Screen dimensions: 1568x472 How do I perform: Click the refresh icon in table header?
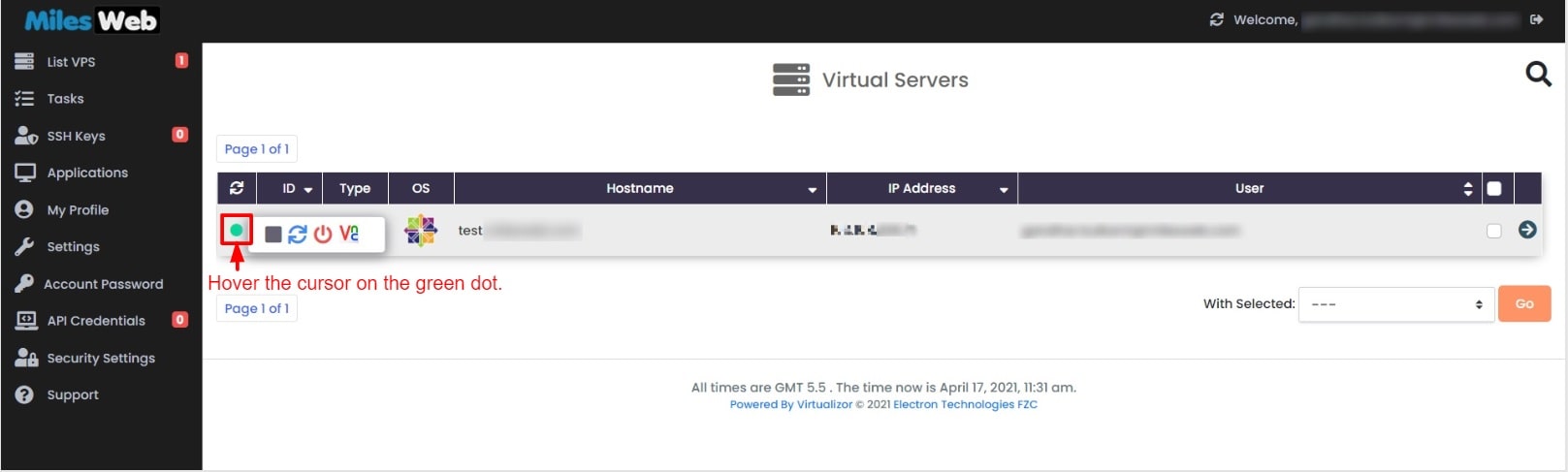coord(237,188)
